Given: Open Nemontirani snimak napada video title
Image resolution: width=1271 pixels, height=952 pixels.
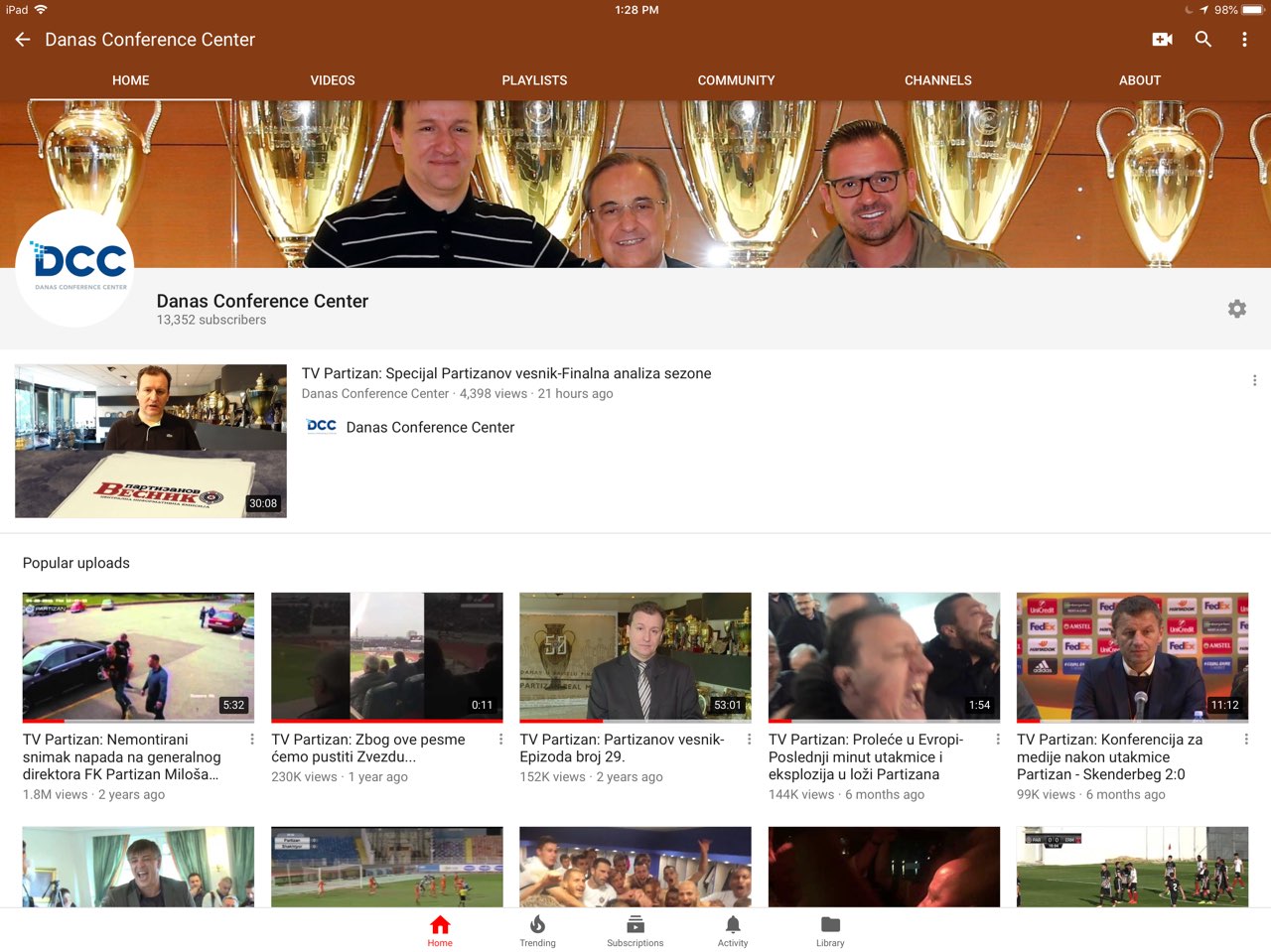Looking at the screenshot, I should [122, 756].
